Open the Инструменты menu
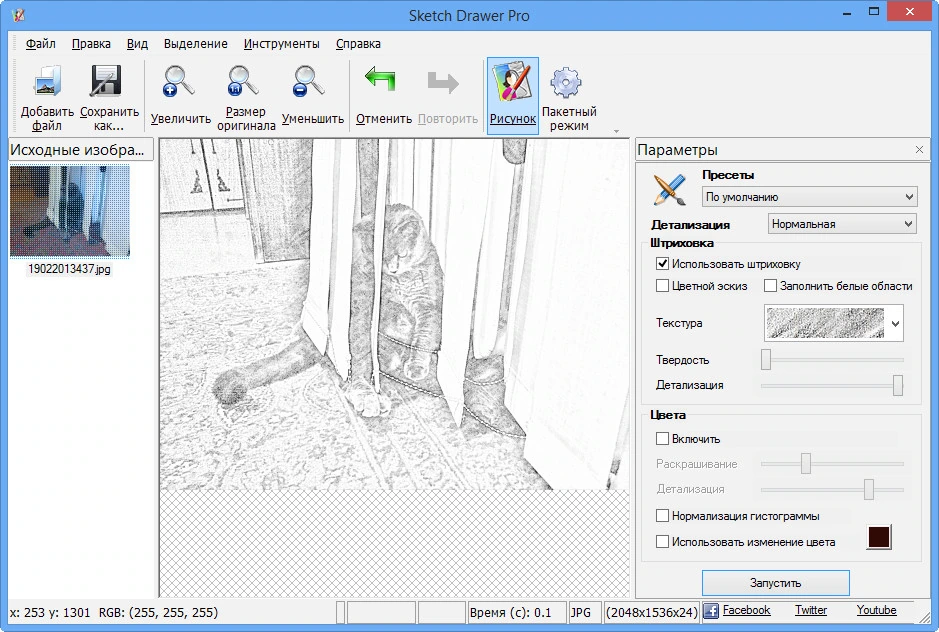The height and width of the screenshot is (632, 939). coord(281,44)
